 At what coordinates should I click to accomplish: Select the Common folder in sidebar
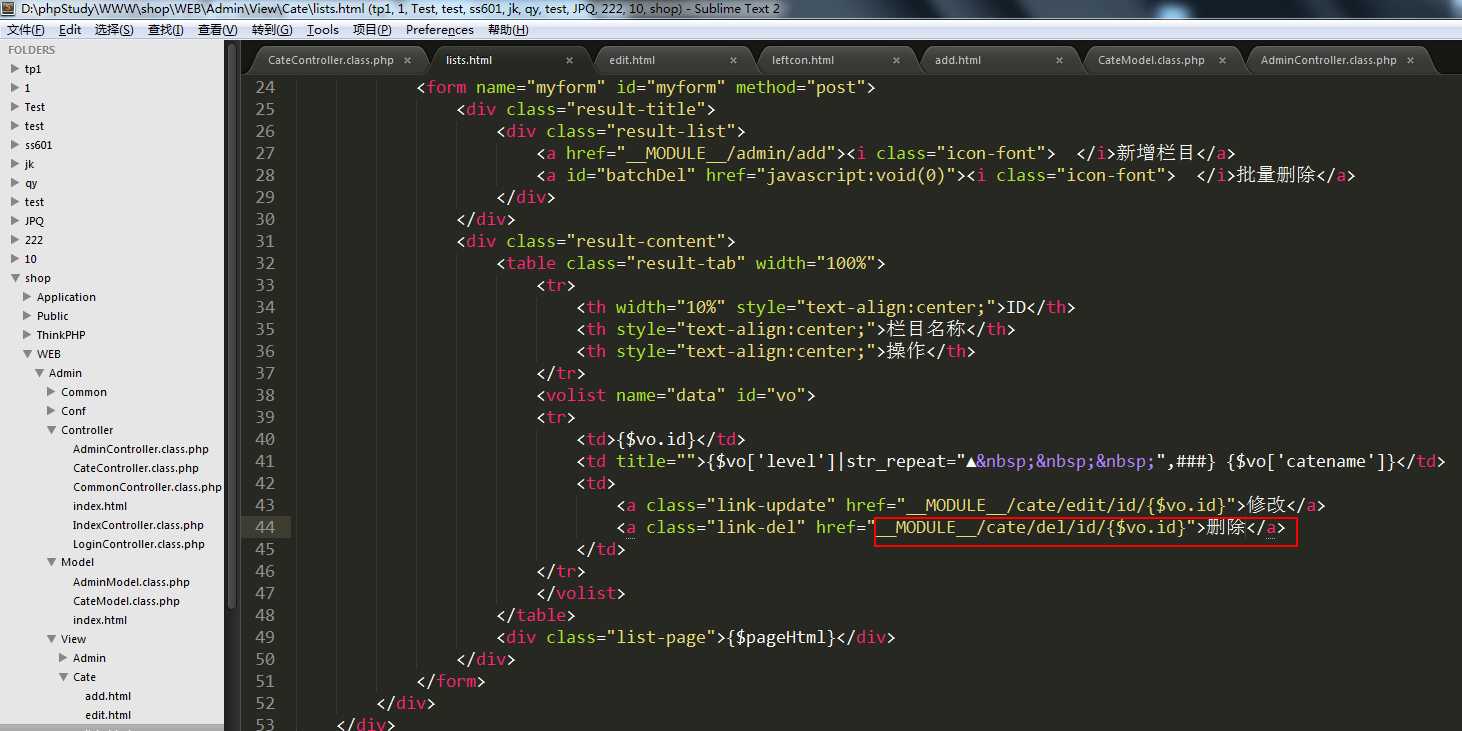pyautogui.click(x=84, y=392)
